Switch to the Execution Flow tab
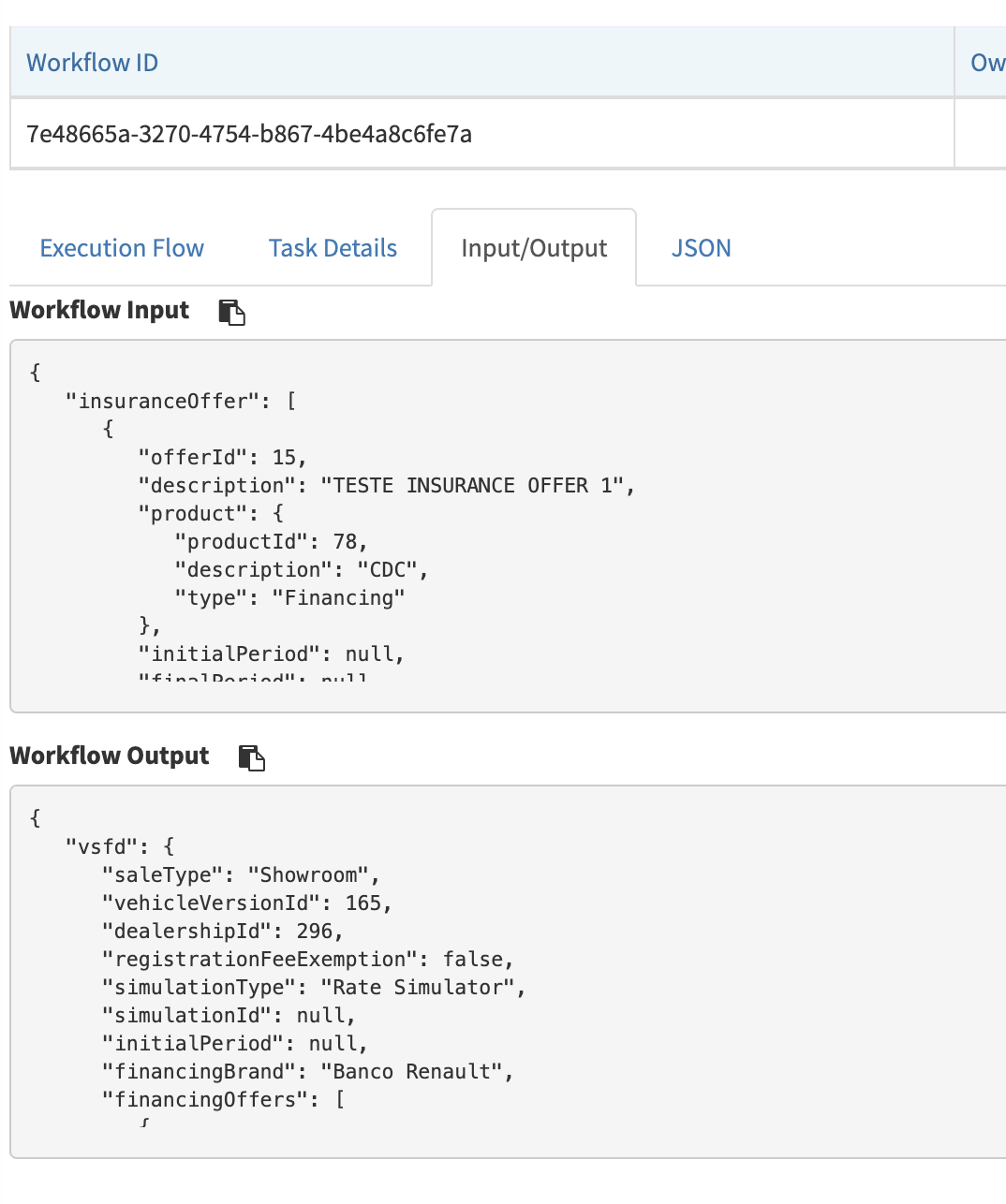 (121, 247)
